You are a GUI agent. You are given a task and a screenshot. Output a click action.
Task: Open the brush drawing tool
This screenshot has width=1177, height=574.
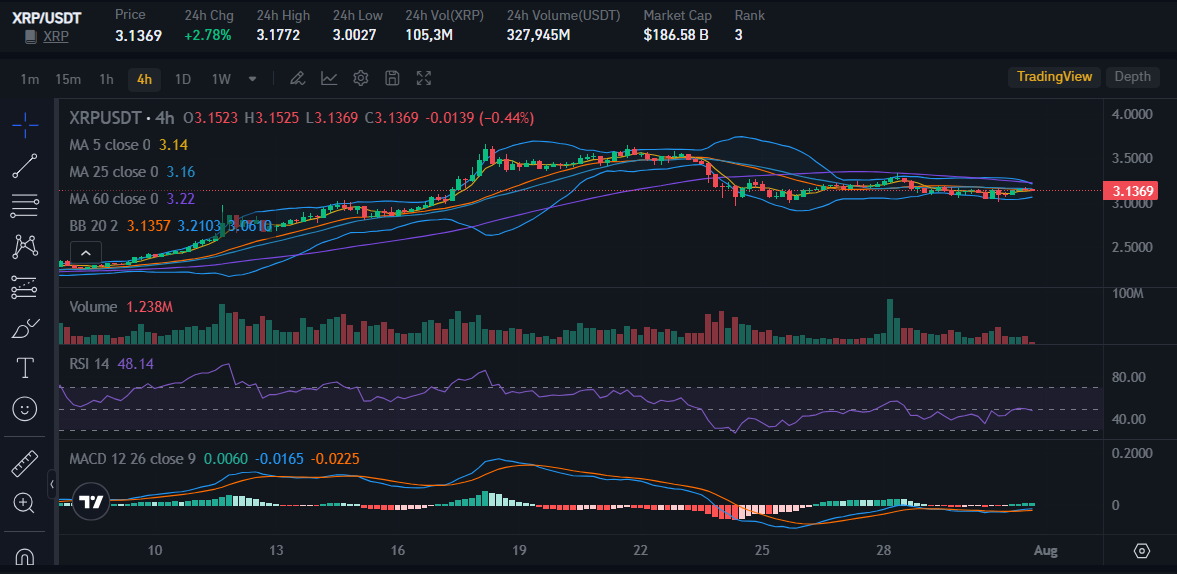click(25, 327)
